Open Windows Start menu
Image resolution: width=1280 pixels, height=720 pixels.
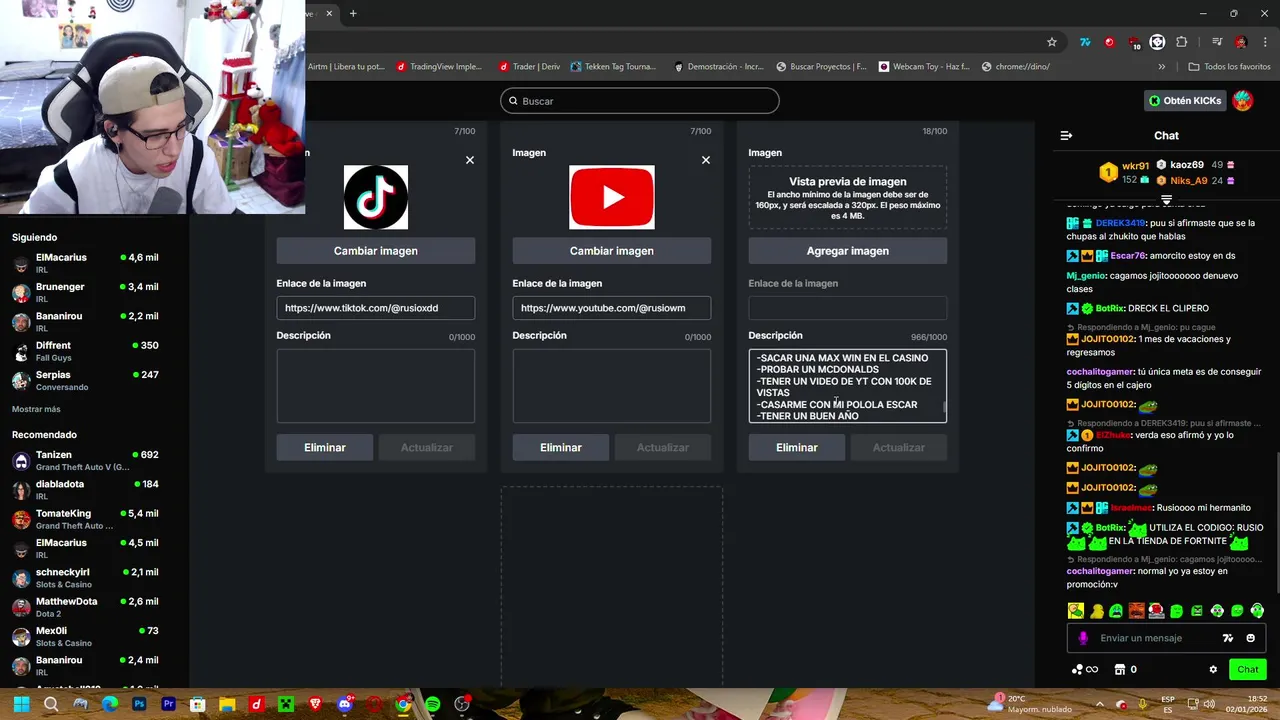pos(21,704)
